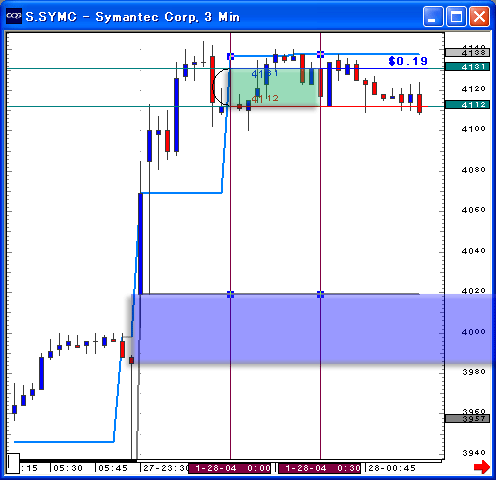Screen dimensions: 496x480
Task: Click the 4000 price scale label
Action: 473,332
